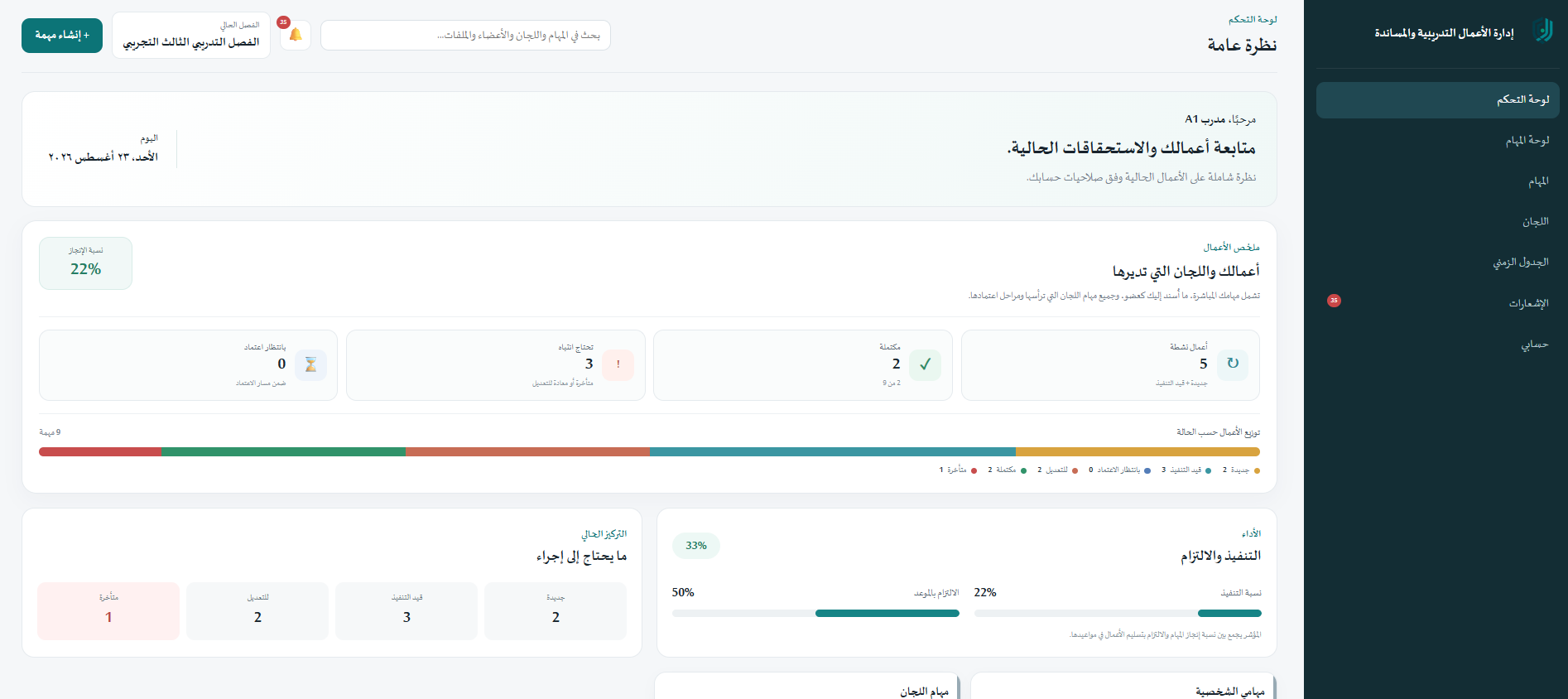Open حسابي in the sidebar
This screenshot has width=1568, height=699.
click(x=1437, y=344)
